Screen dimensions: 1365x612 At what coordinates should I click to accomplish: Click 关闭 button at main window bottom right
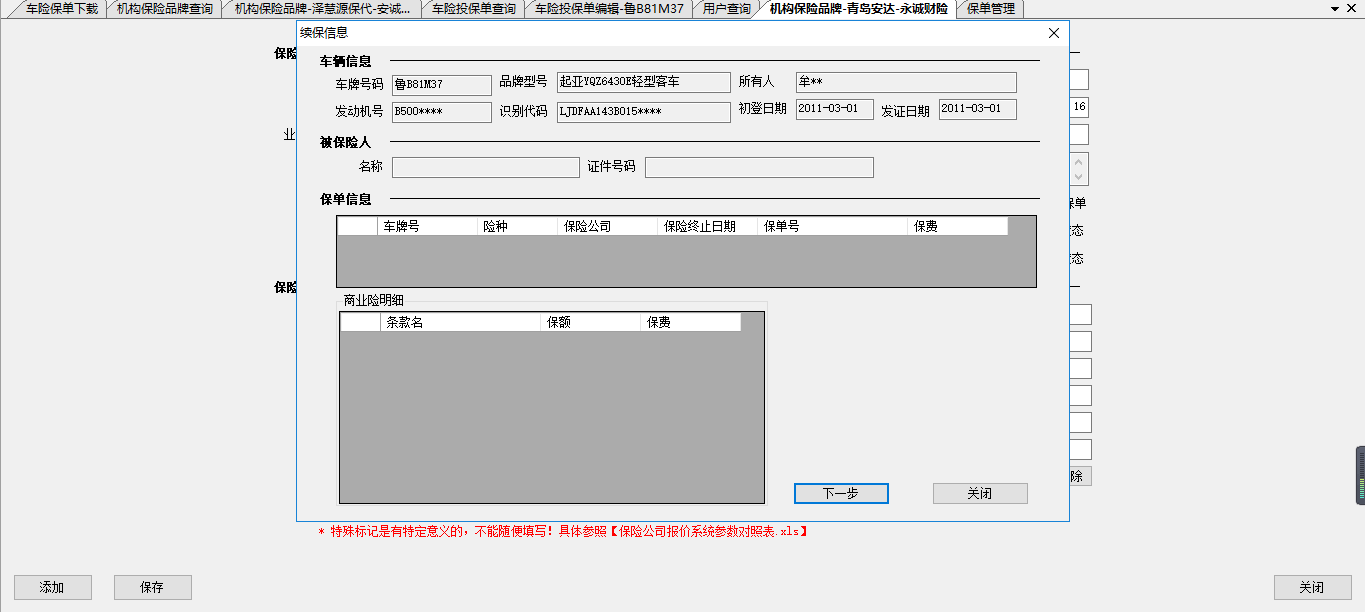(1312, 587)
